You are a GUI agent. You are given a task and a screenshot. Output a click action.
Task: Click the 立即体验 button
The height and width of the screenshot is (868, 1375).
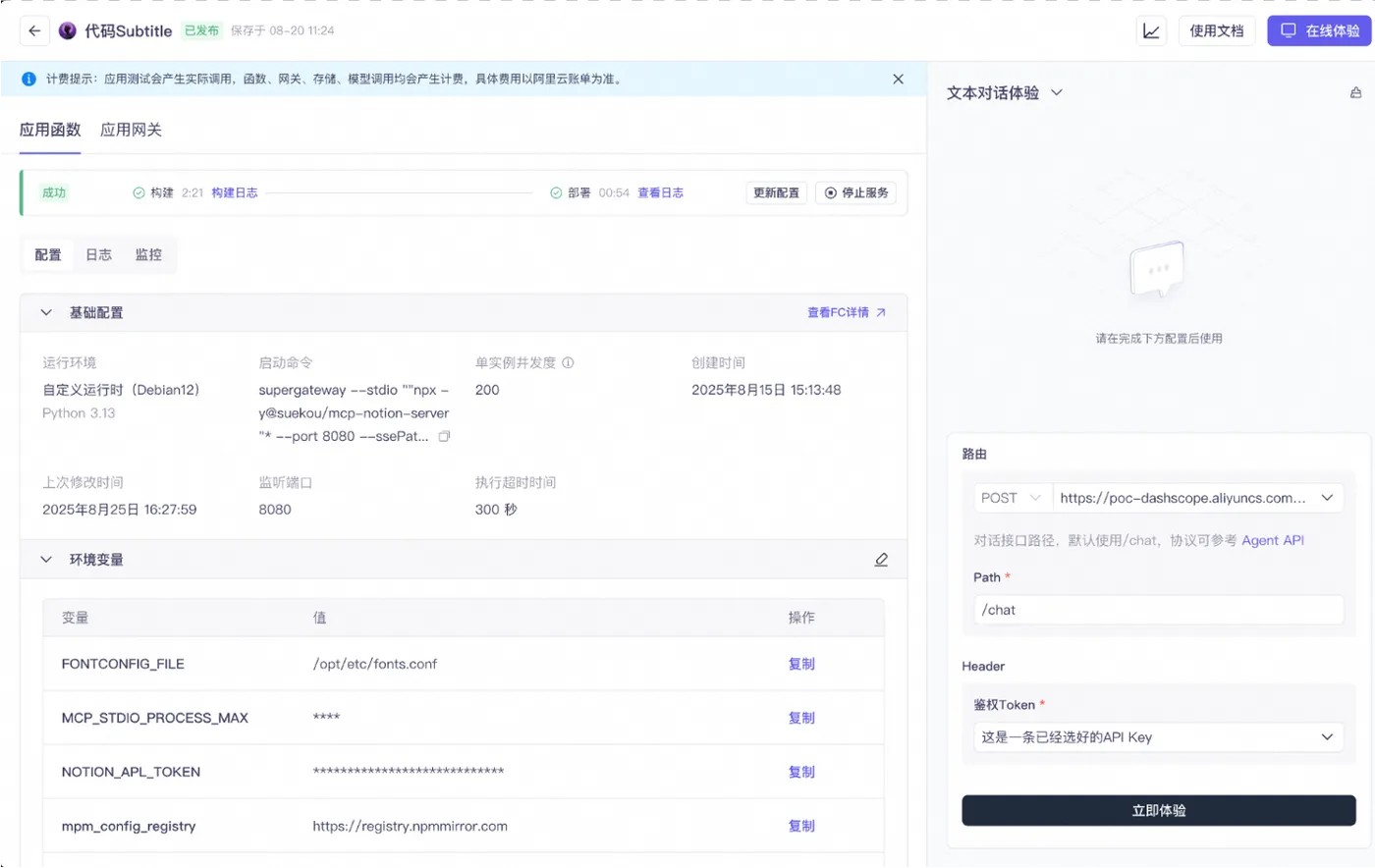click(x=1159, y=811)
